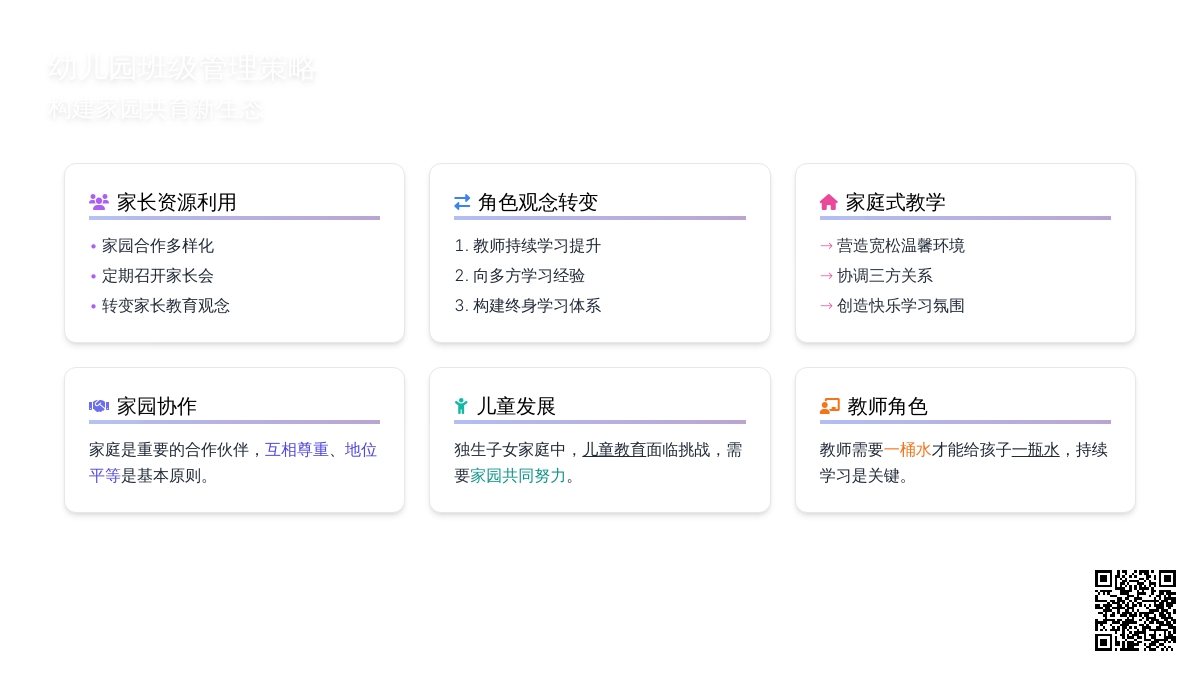Click the green highlighted text 家园共同努力
This screenshot has width=1200, height=675.
click(518, 476)
